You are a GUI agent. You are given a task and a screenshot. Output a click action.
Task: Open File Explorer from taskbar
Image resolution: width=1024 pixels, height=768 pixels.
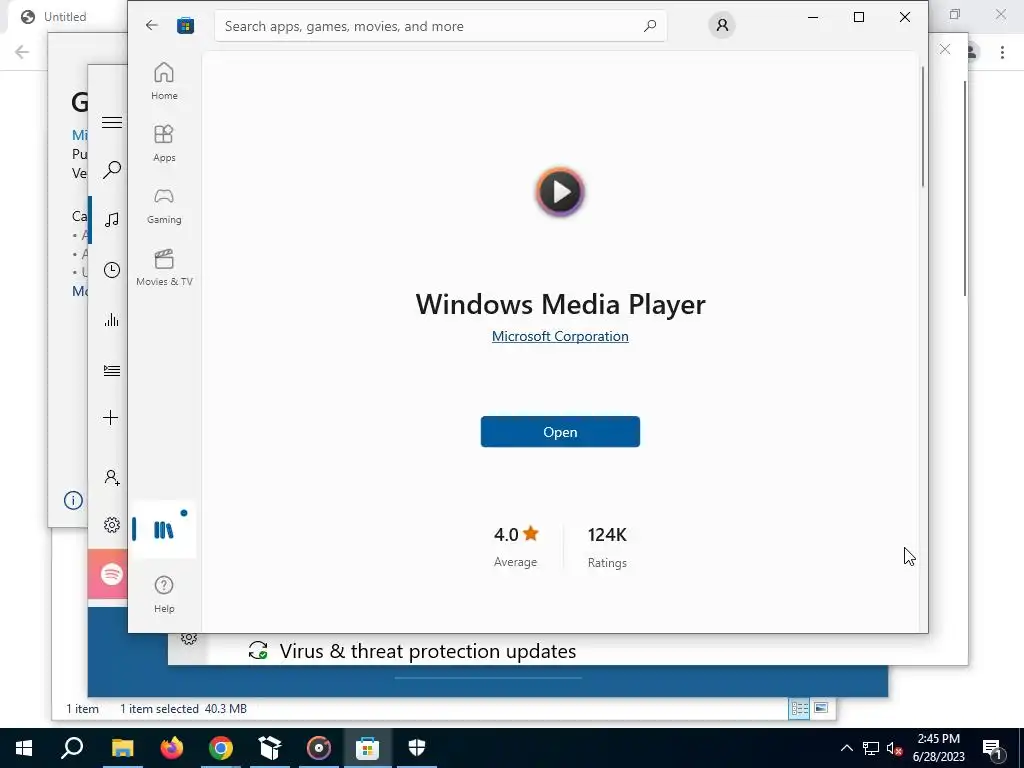pyautogui.click(x=122, y=748)
